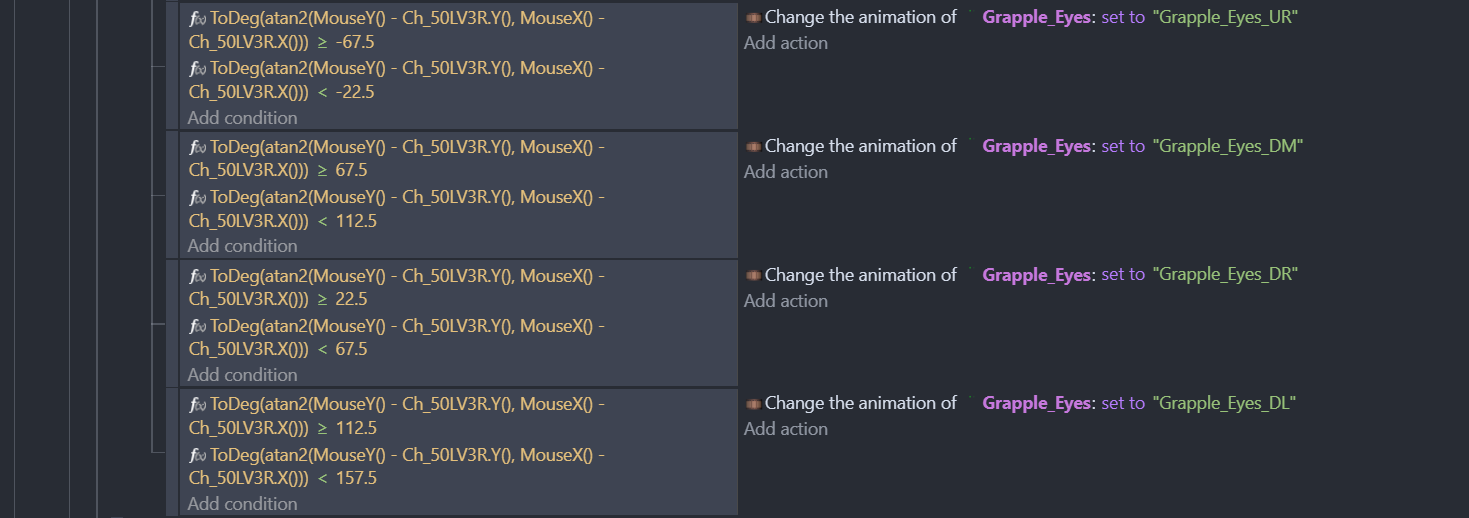
Task: Click the Grapple_Eyes object in the DR action
Action: click(x=1037, y=275)
